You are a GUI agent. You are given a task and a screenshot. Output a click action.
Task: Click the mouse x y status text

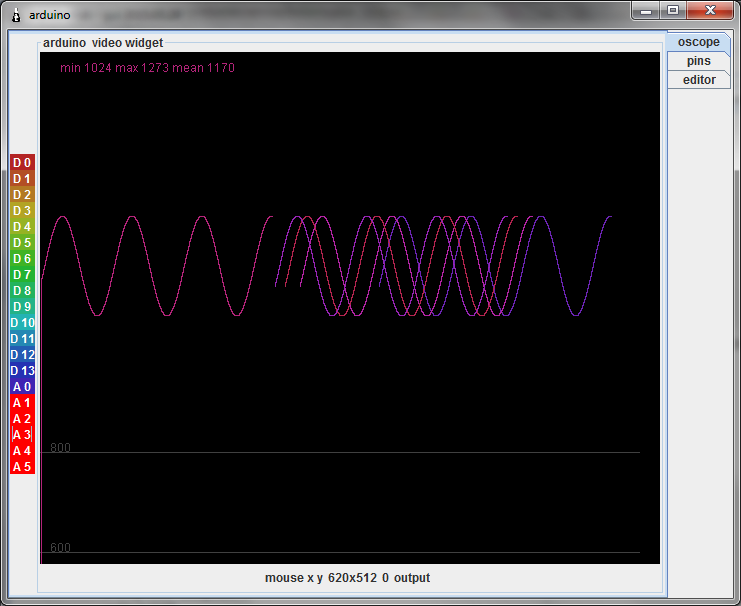click(347, 578)
